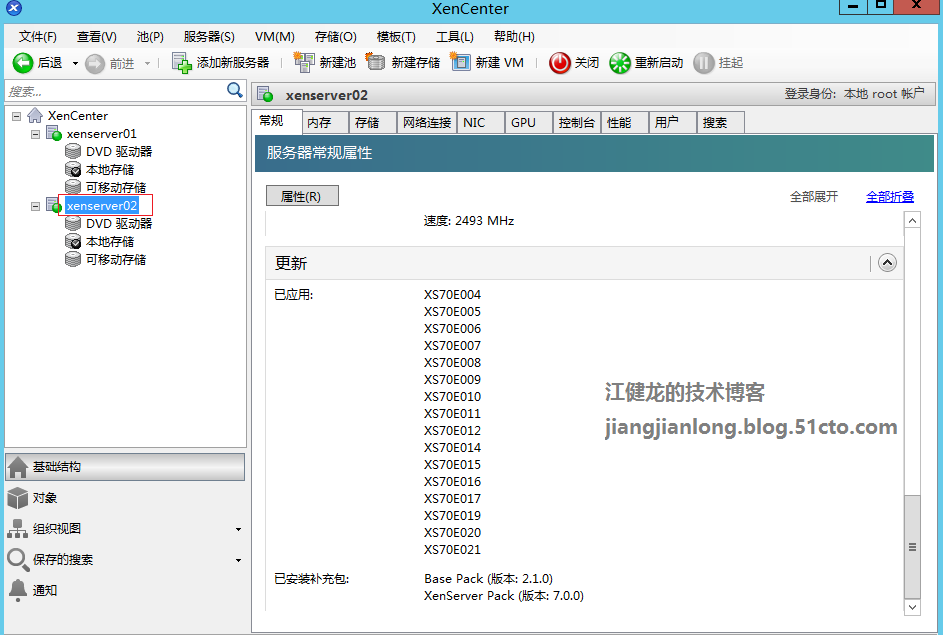The width and height of the screenshot is (943, 635).
Task: Click the Add New Server (添加新服务器) icon
Action: [x=182, y=63]
